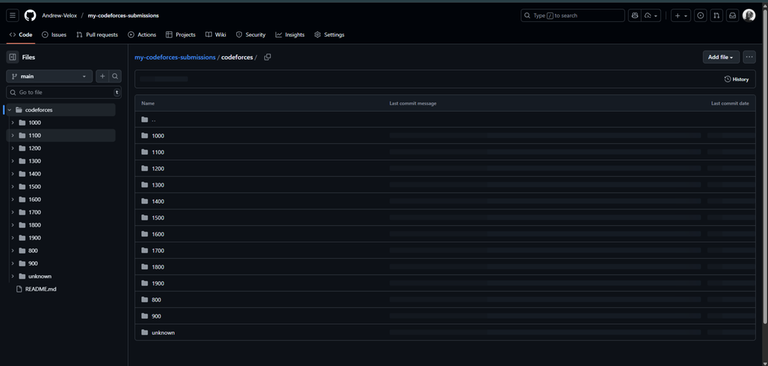Click the search icon beside branch selector
Viewport: 768px width, 366px height.
pyautogui.click(x=115, y=76)
